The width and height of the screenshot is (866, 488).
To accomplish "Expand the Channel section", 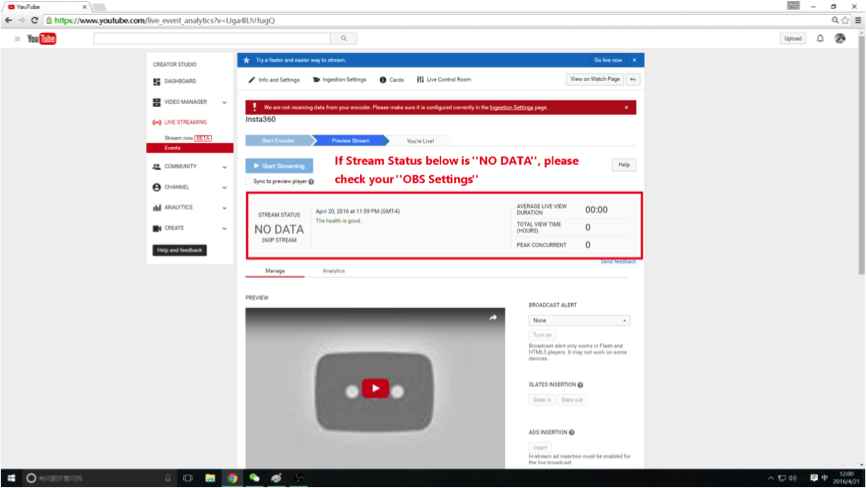I will pyautogui.click(x=224, y=188).
